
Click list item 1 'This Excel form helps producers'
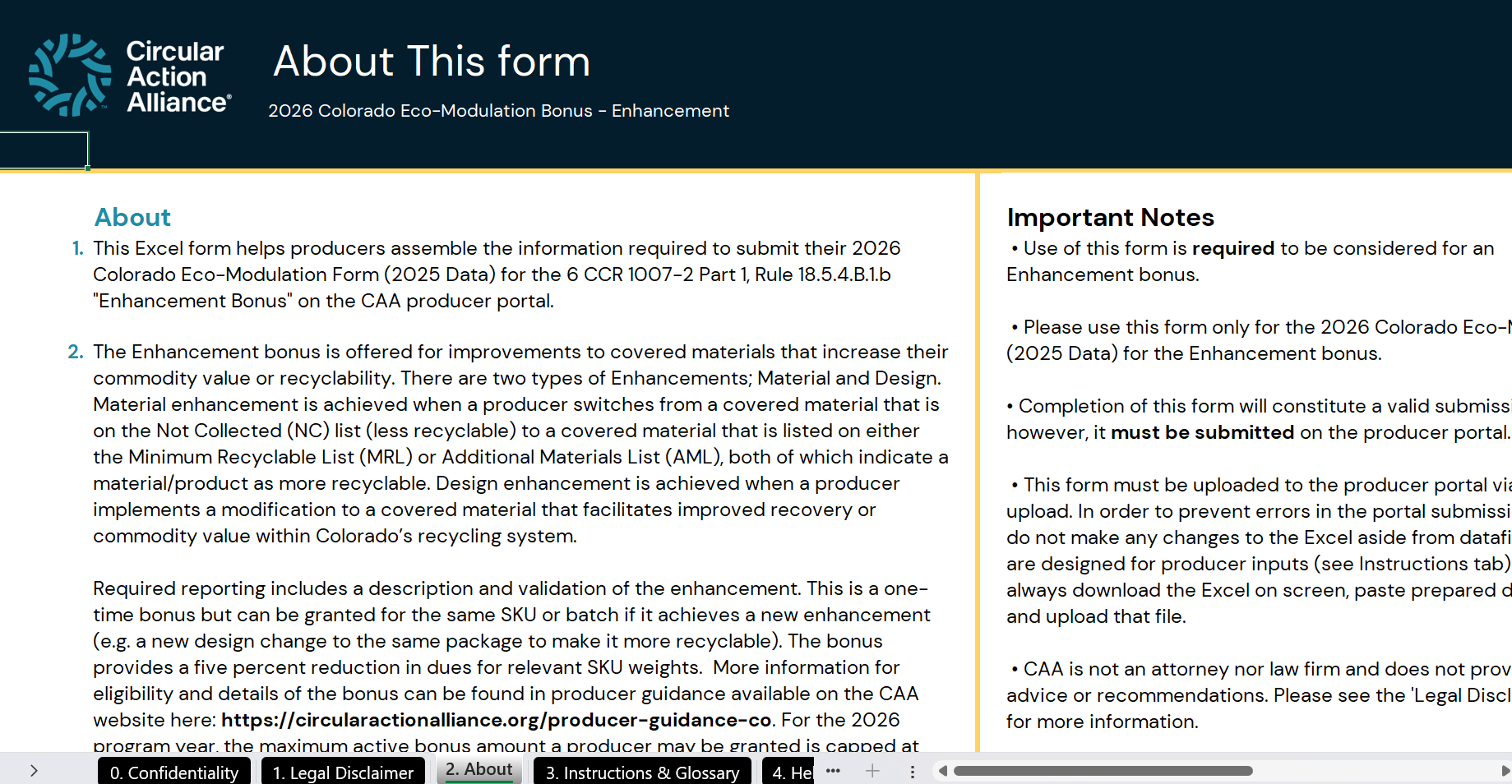(x=497, y=274)
